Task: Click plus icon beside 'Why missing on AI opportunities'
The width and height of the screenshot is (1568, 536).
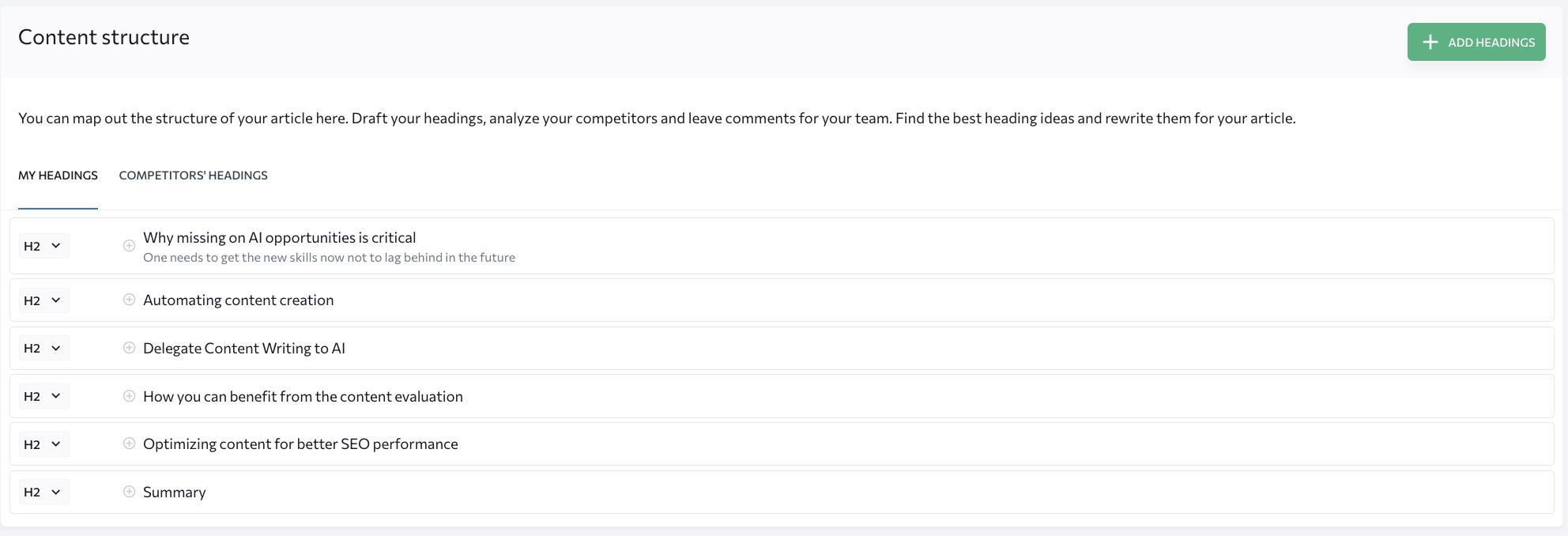Action: pos(129,246)
